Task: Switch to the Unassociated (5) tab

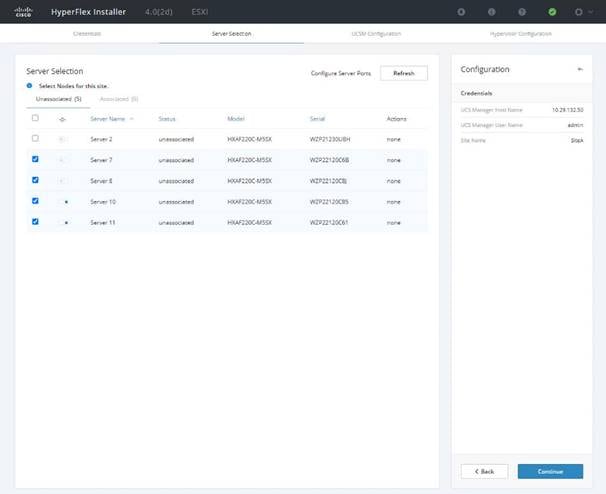Action: 58,99
